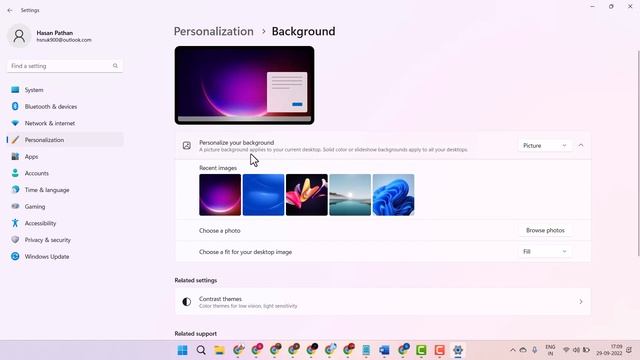Open the Windows Start menu
This screenshot has height=360, width=640.
point(182,350)
